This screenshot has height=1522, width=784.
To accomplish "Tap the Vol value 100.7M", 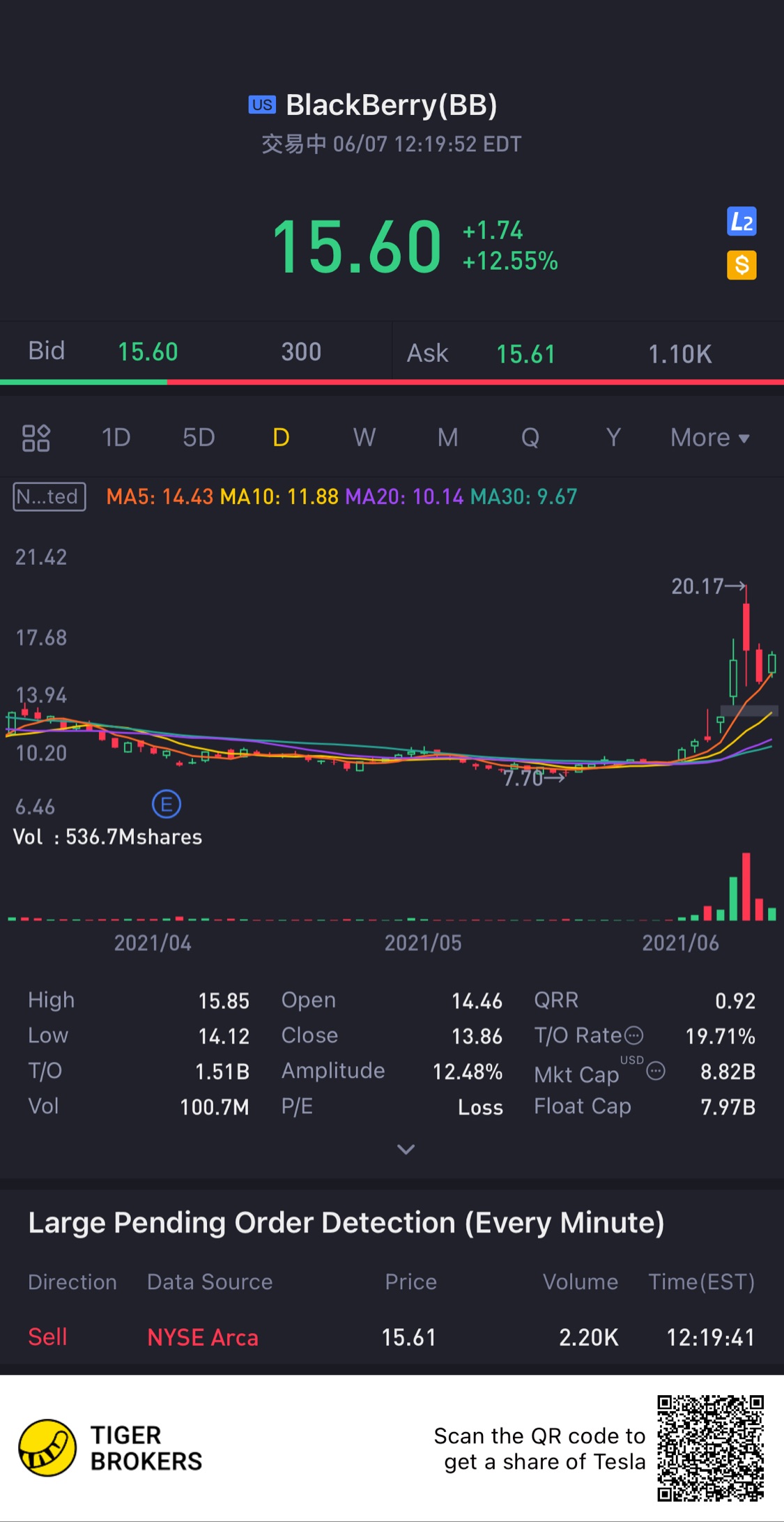I will pyautogui.click(x=215, y=1107).
